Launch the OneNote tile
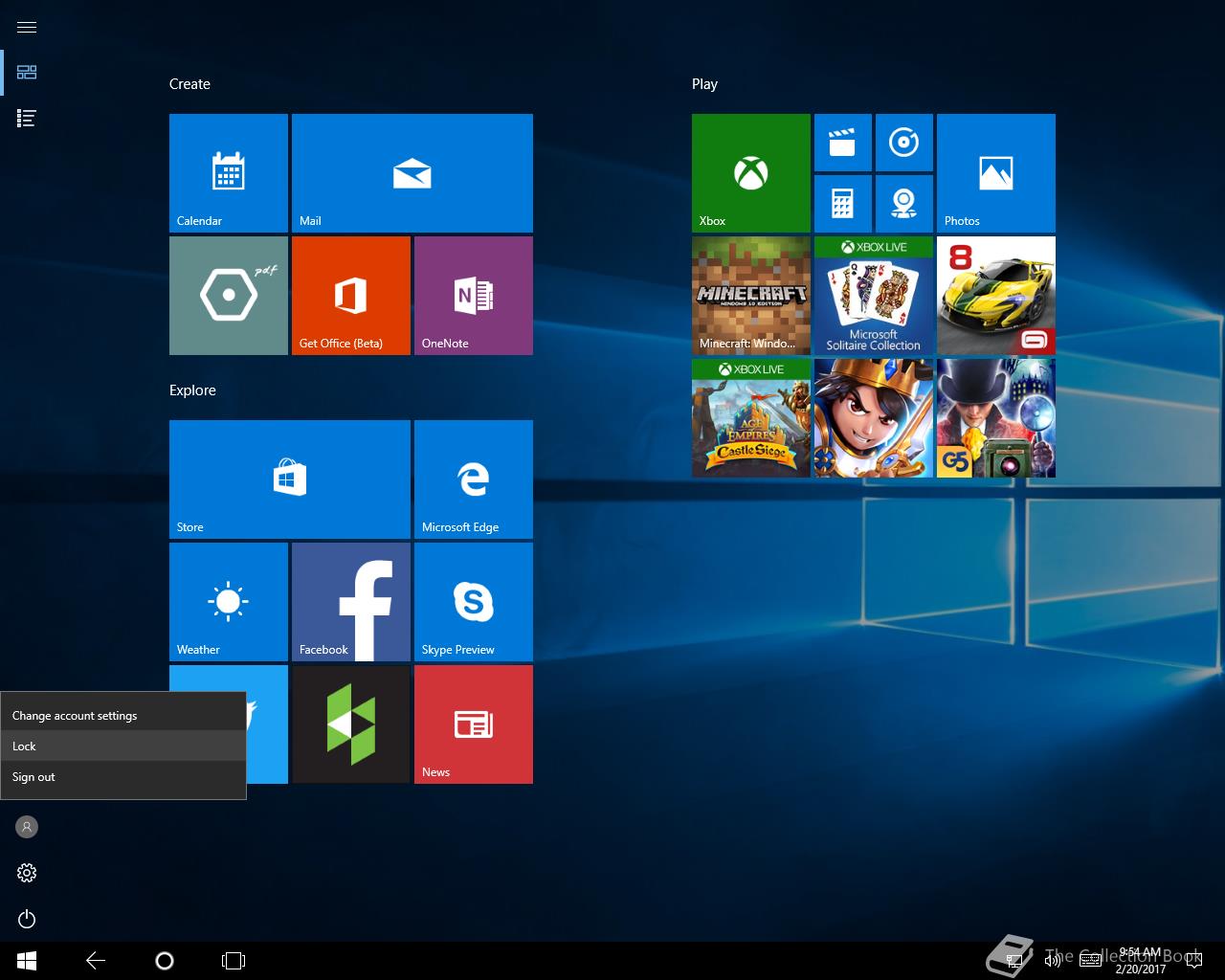1225x980 pixels. (474, 296)
